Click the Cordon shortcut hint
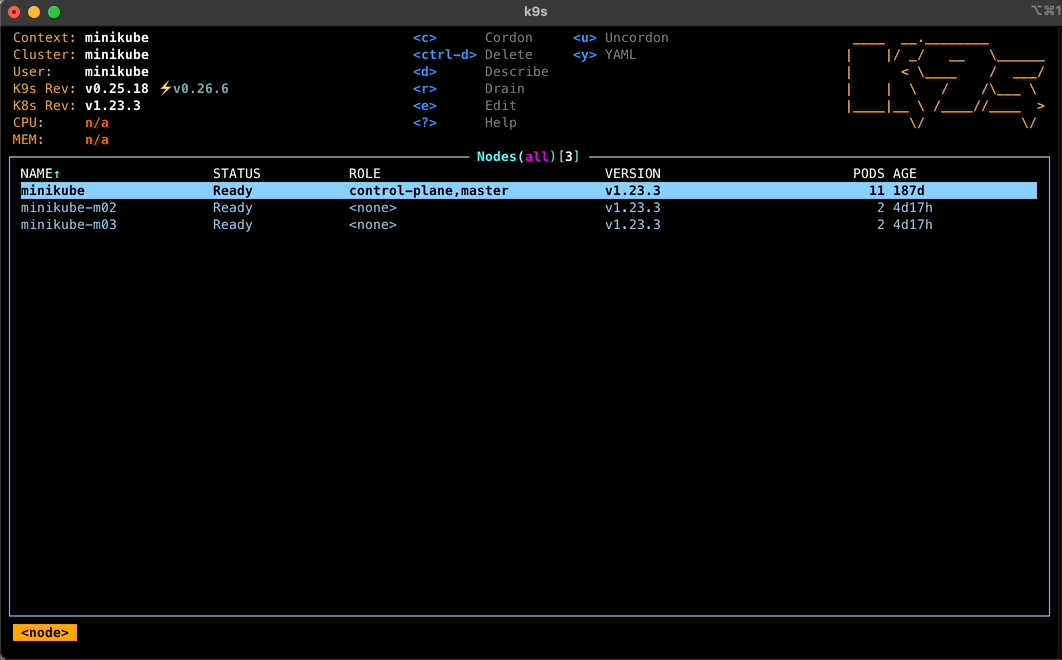This screenshot has width=1062, height=660. [509, 37]
